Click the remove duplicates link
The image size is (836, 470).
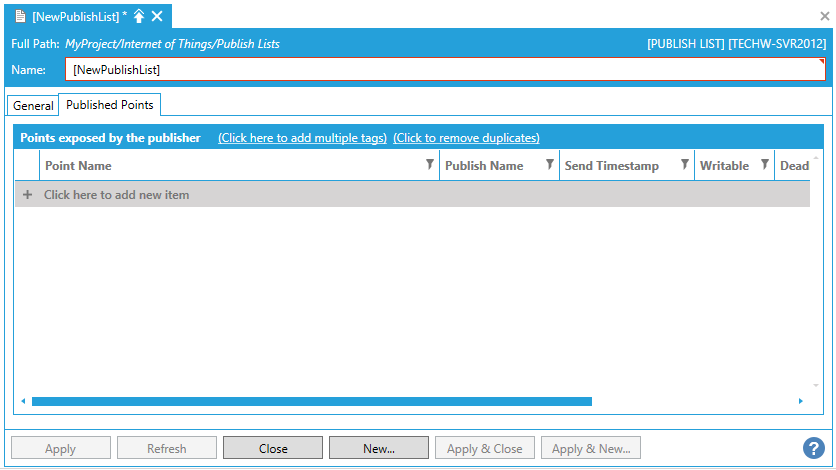click(x=466, y=138)
